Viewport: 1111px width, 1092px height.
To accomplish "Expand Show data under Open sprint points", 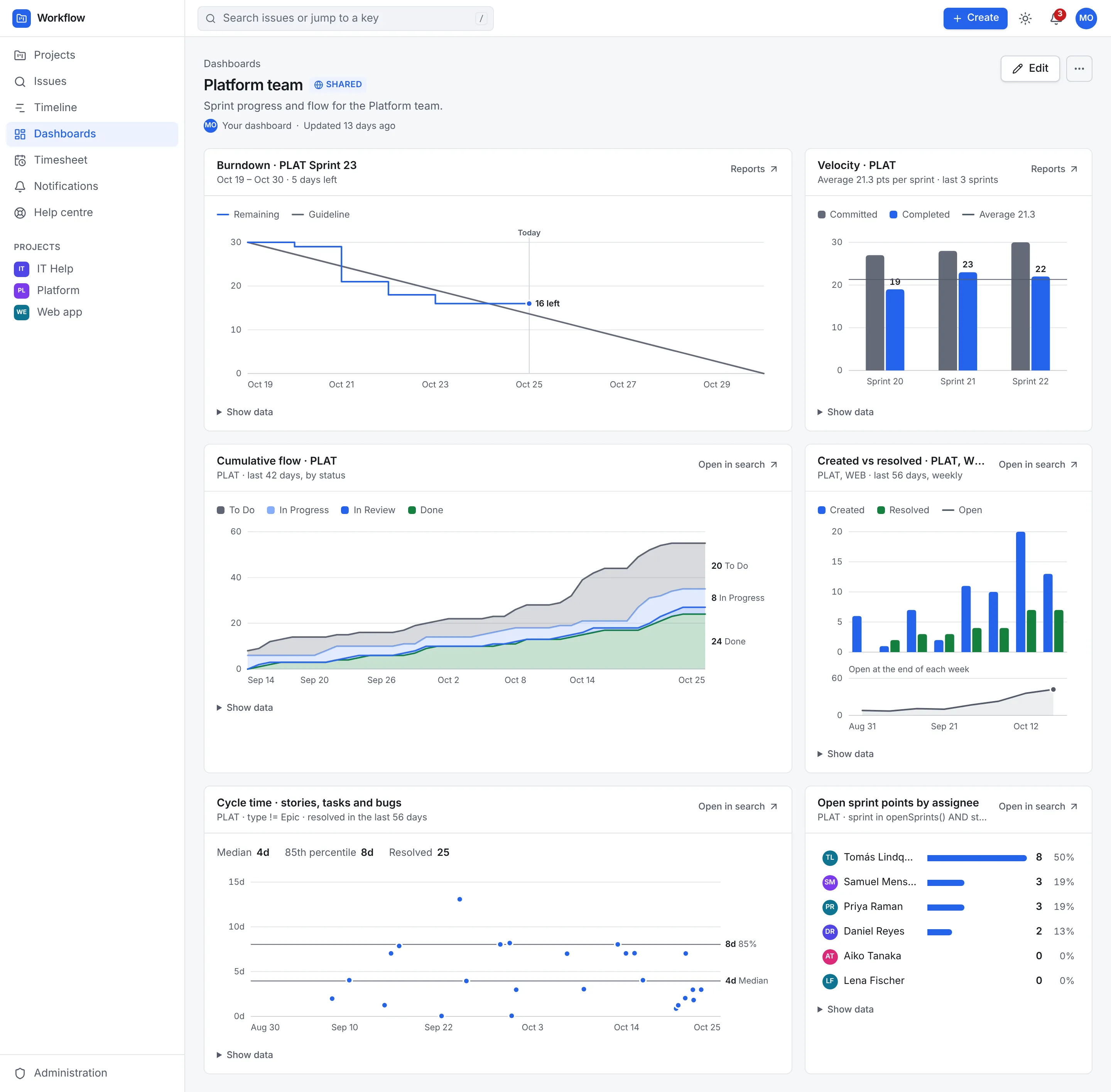I will tap(846, 1009).
